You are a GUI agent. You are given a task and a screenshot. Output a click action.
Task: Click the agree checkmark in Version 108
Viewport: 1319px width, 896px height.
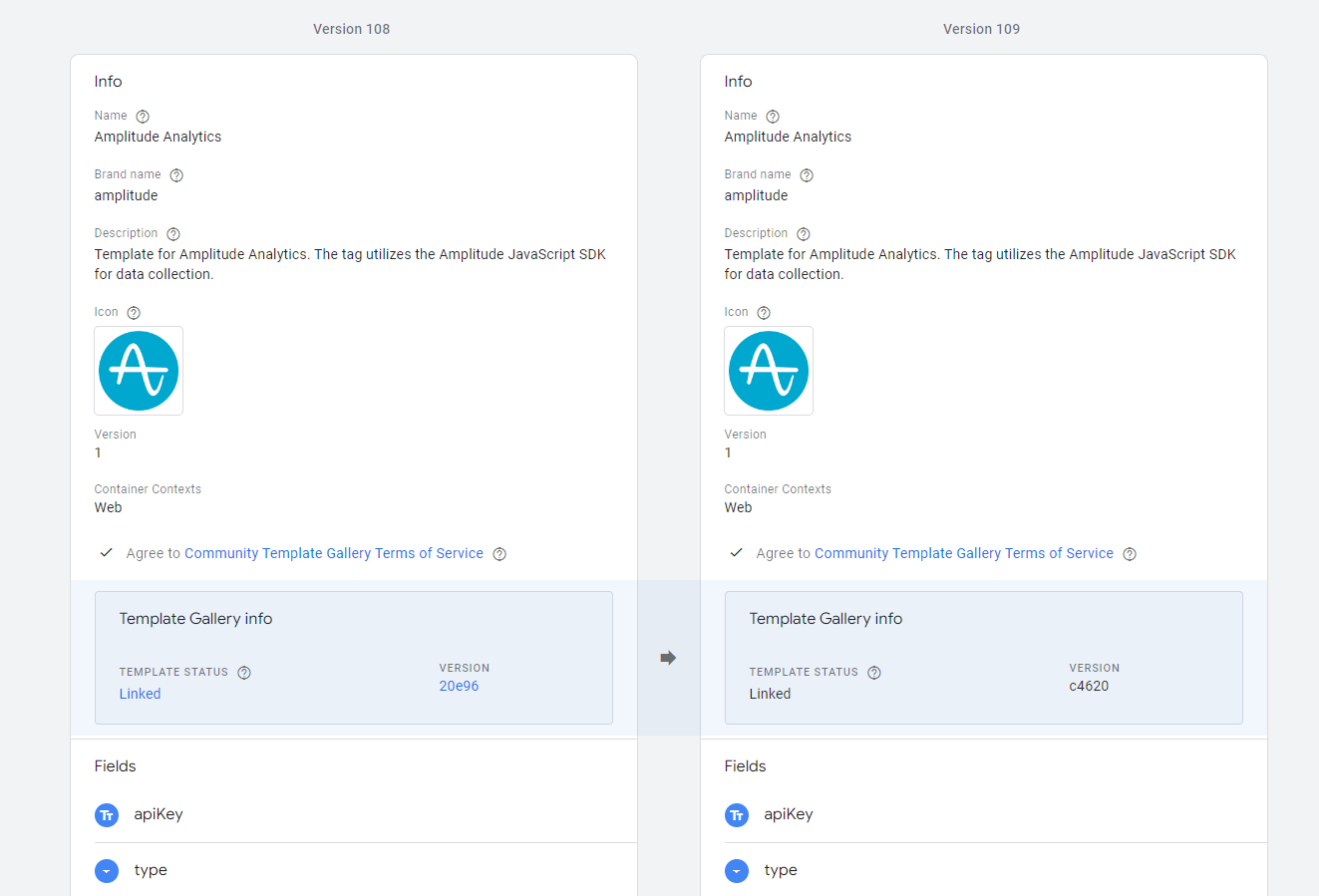(x=107, y=552)
